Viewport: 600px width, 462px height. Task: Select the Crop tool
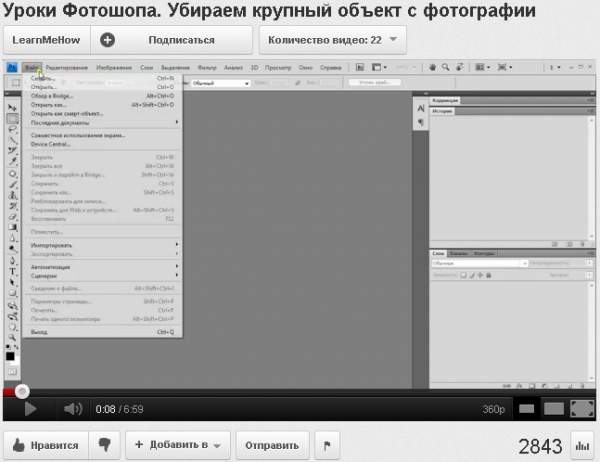tap(12, 150)
